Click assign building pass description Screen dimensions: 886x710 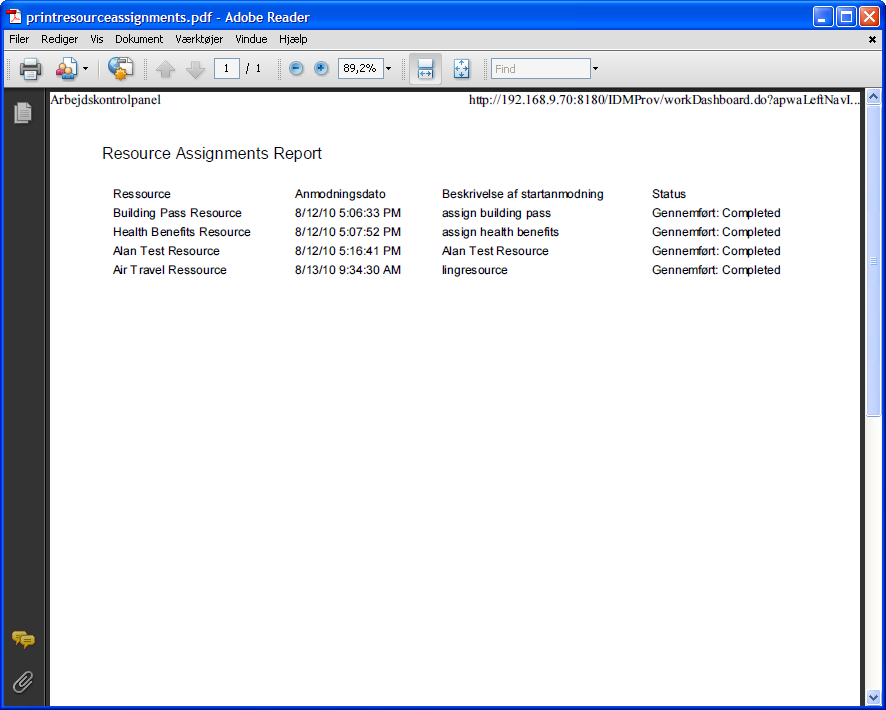point(496,214)
